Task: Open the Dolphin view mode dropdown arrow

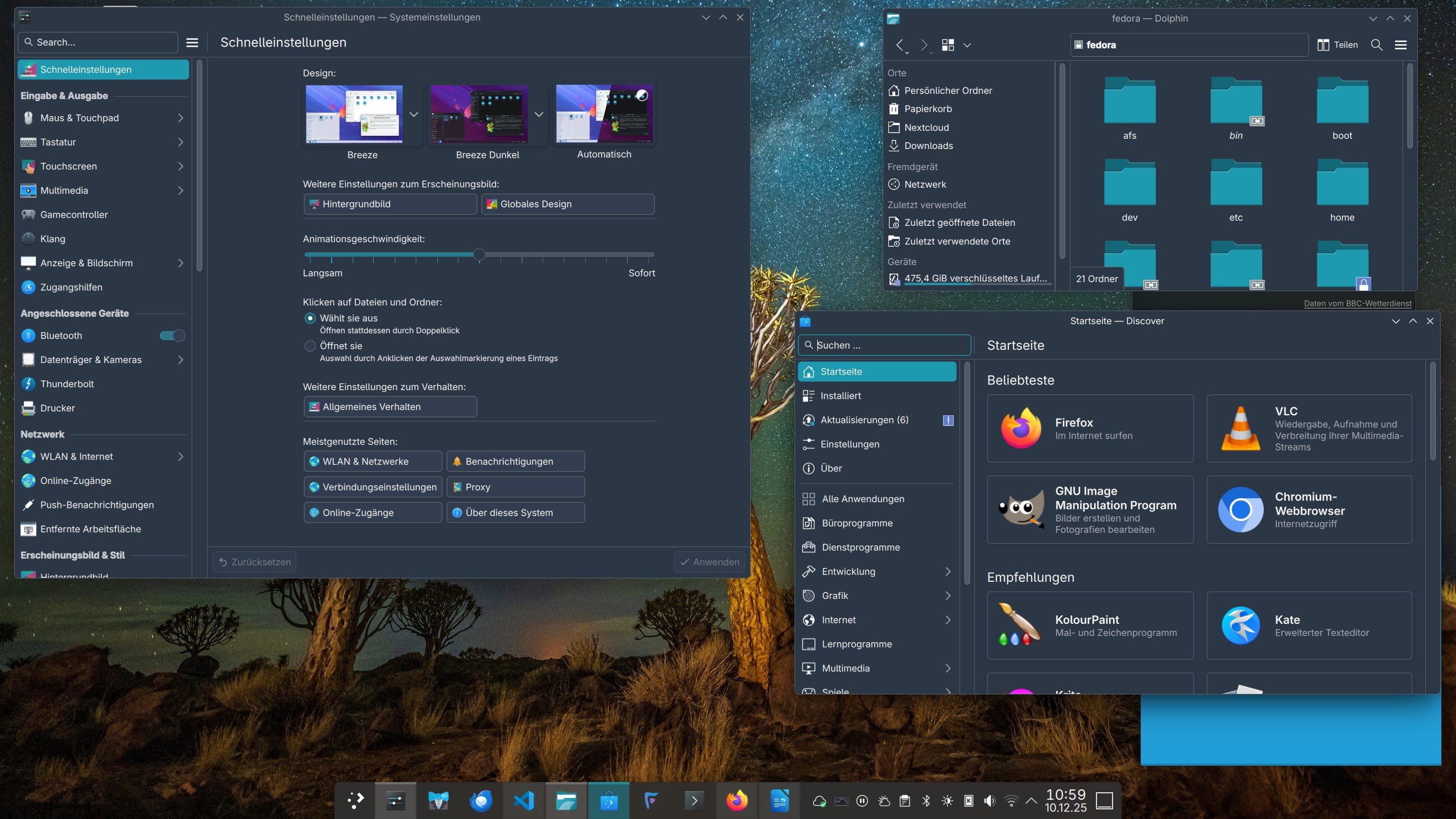Action: [x=967, y=45]
